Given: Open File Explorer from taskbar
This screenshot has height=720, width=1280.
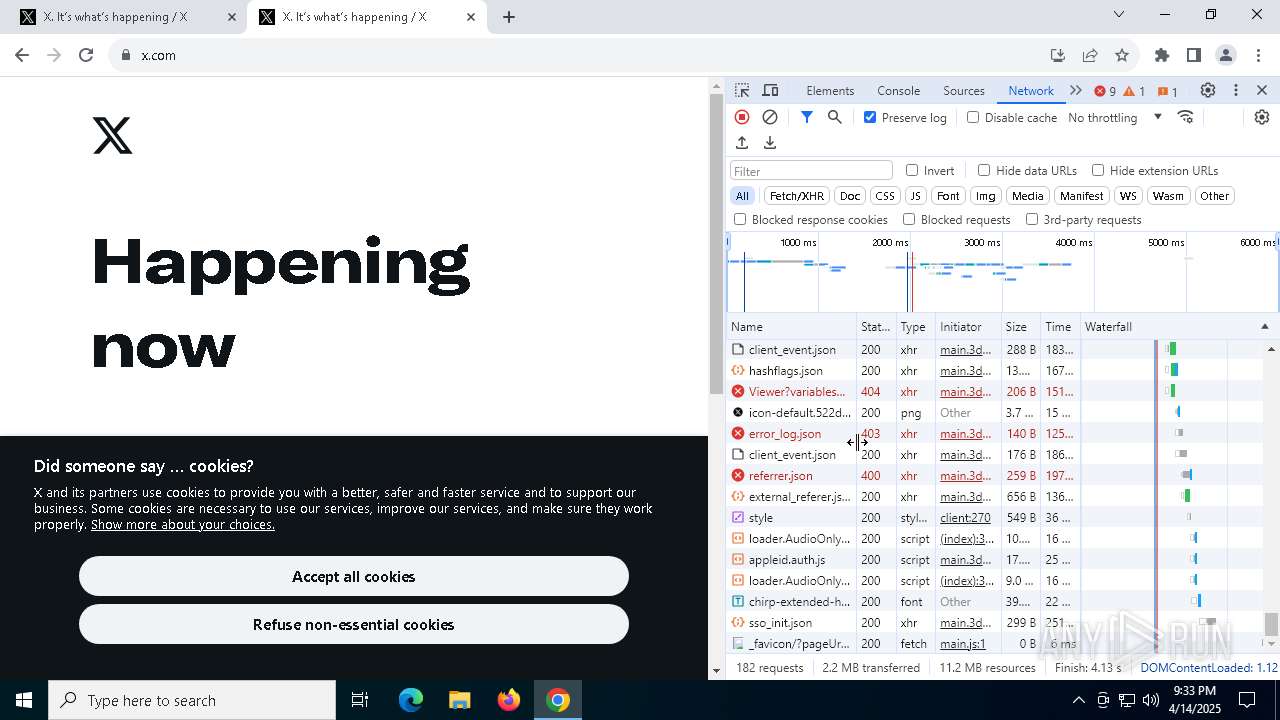Looking at the screenshot, I should pyautogui.click(x=459, y=700).
